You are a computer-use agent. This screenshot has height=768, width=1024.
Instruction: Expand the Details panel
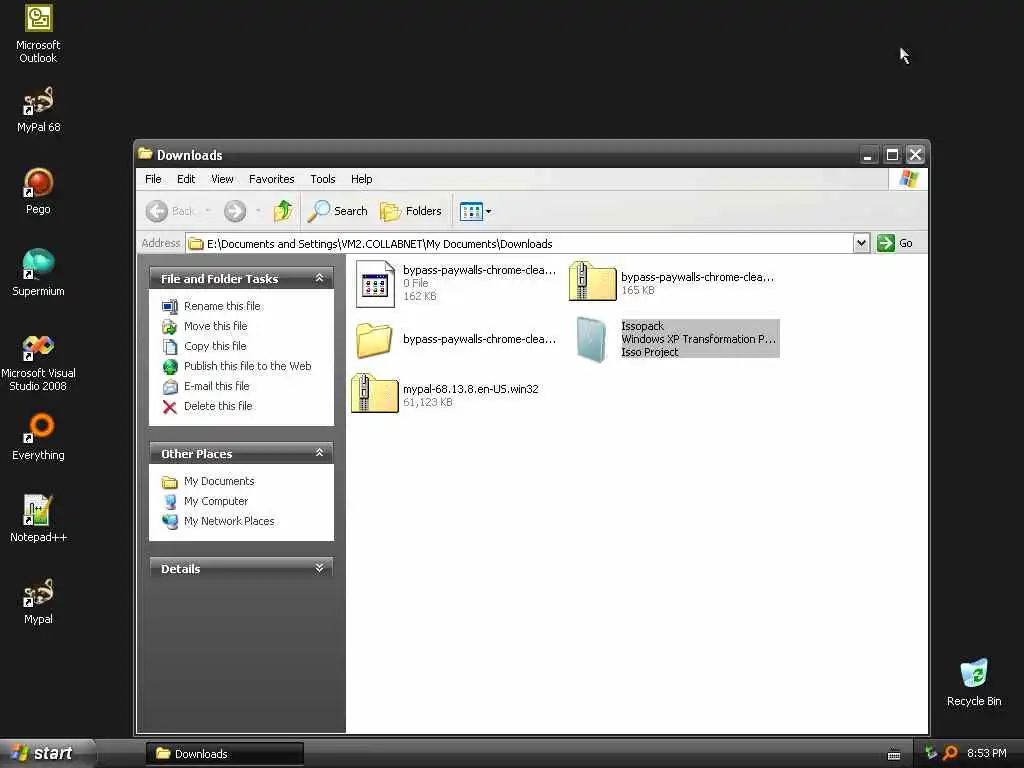pyautogui.click(x=319, y=568)
